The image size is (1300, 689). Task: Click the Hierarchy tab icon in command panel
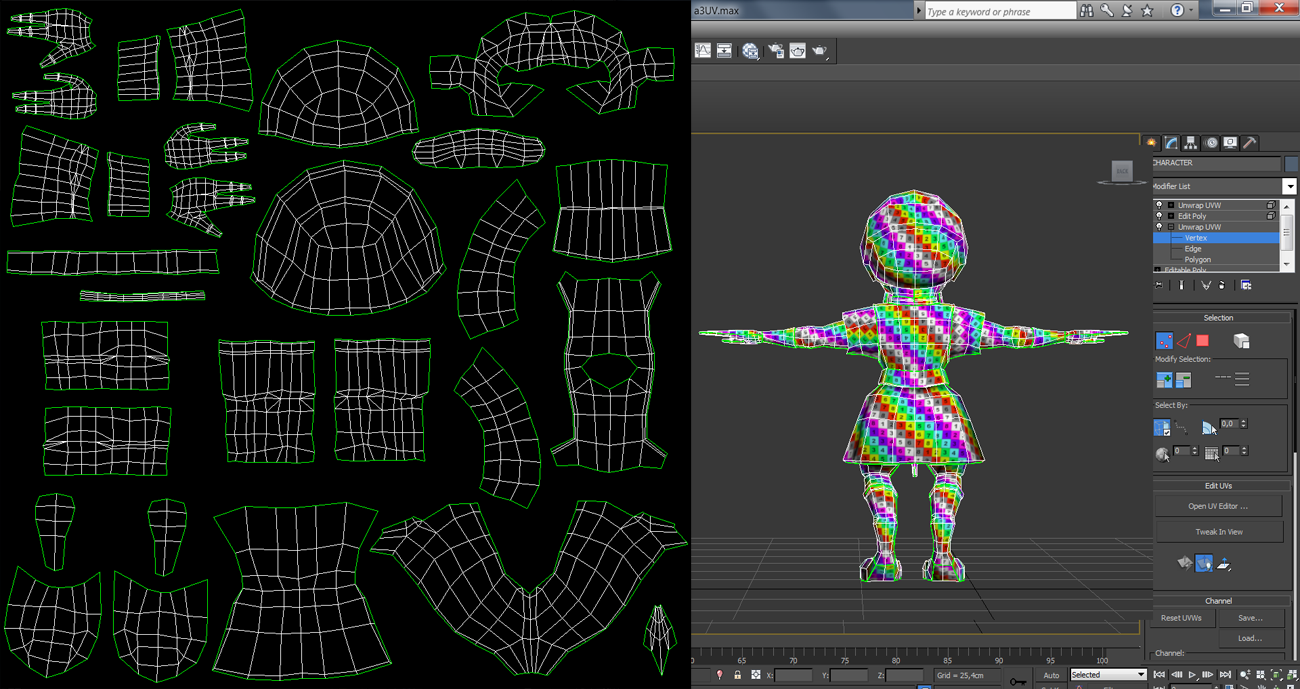[x=1190, y=141]
